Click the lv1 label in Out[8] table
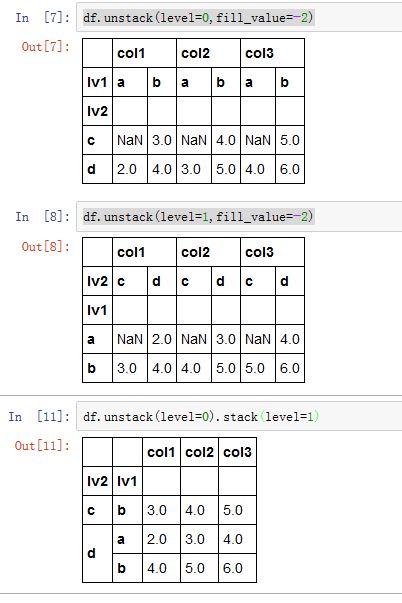This screenshot has width=402, height=603. [97, 310]
